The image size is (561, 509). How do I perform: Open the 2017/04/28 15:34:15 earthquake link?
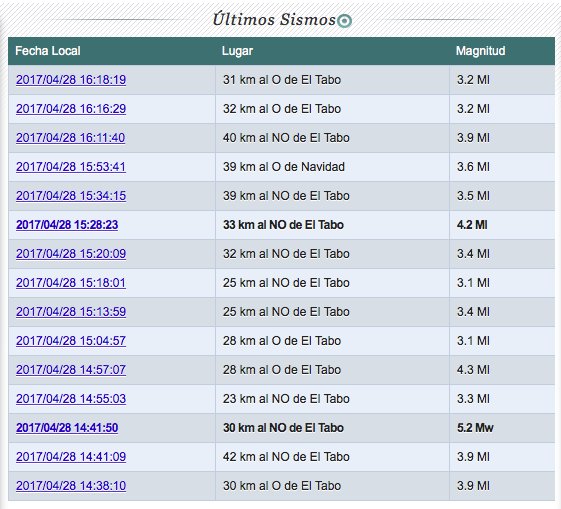(71, 195)
